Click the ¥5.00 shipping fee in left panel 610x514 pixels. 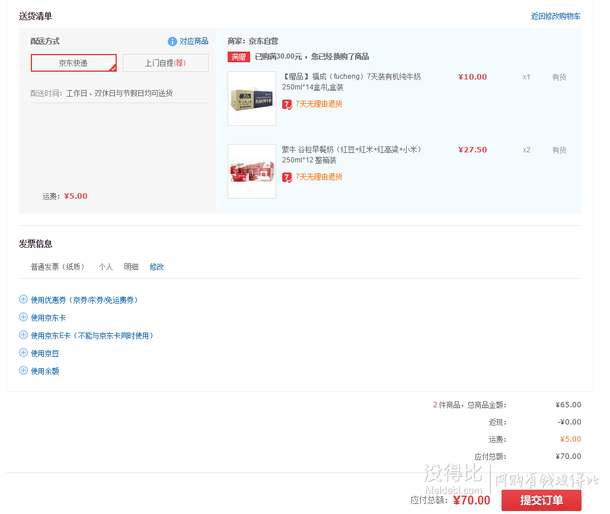pyautogui.click(x=76, y=196)
